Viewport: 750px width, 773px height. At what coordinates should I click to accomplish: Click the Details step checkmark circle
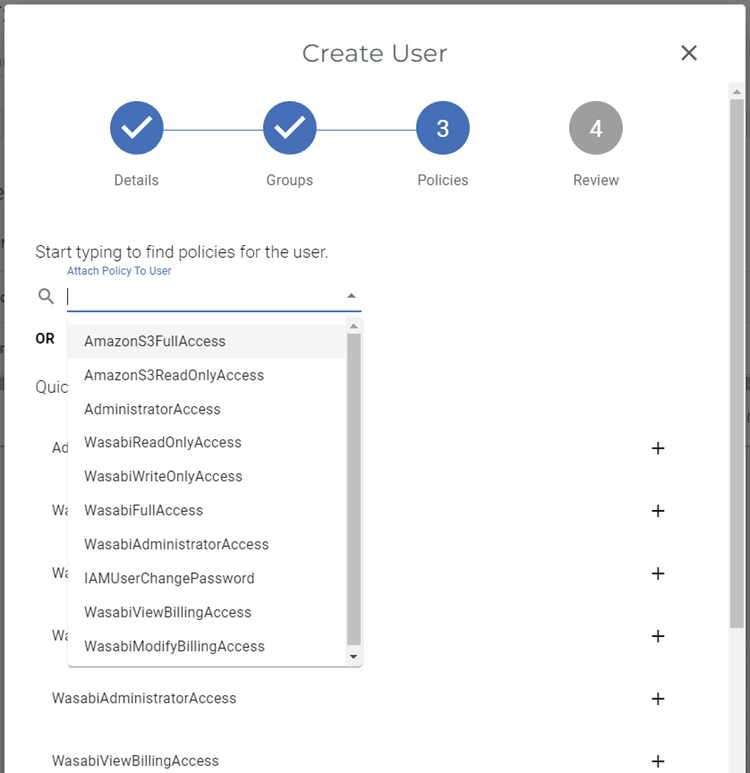(136, 128)
